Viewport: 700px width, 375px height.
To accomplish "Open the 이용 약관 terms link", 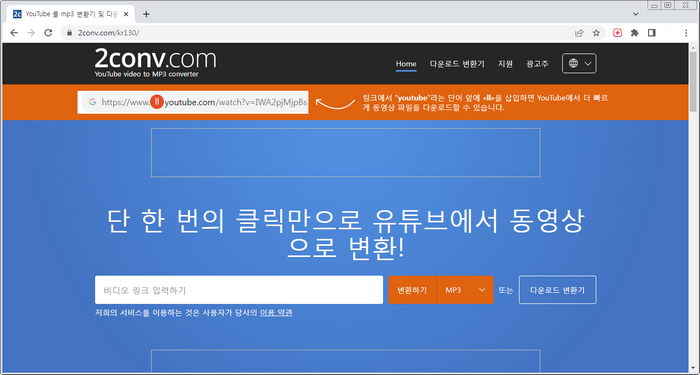I will tap(276, 312).
